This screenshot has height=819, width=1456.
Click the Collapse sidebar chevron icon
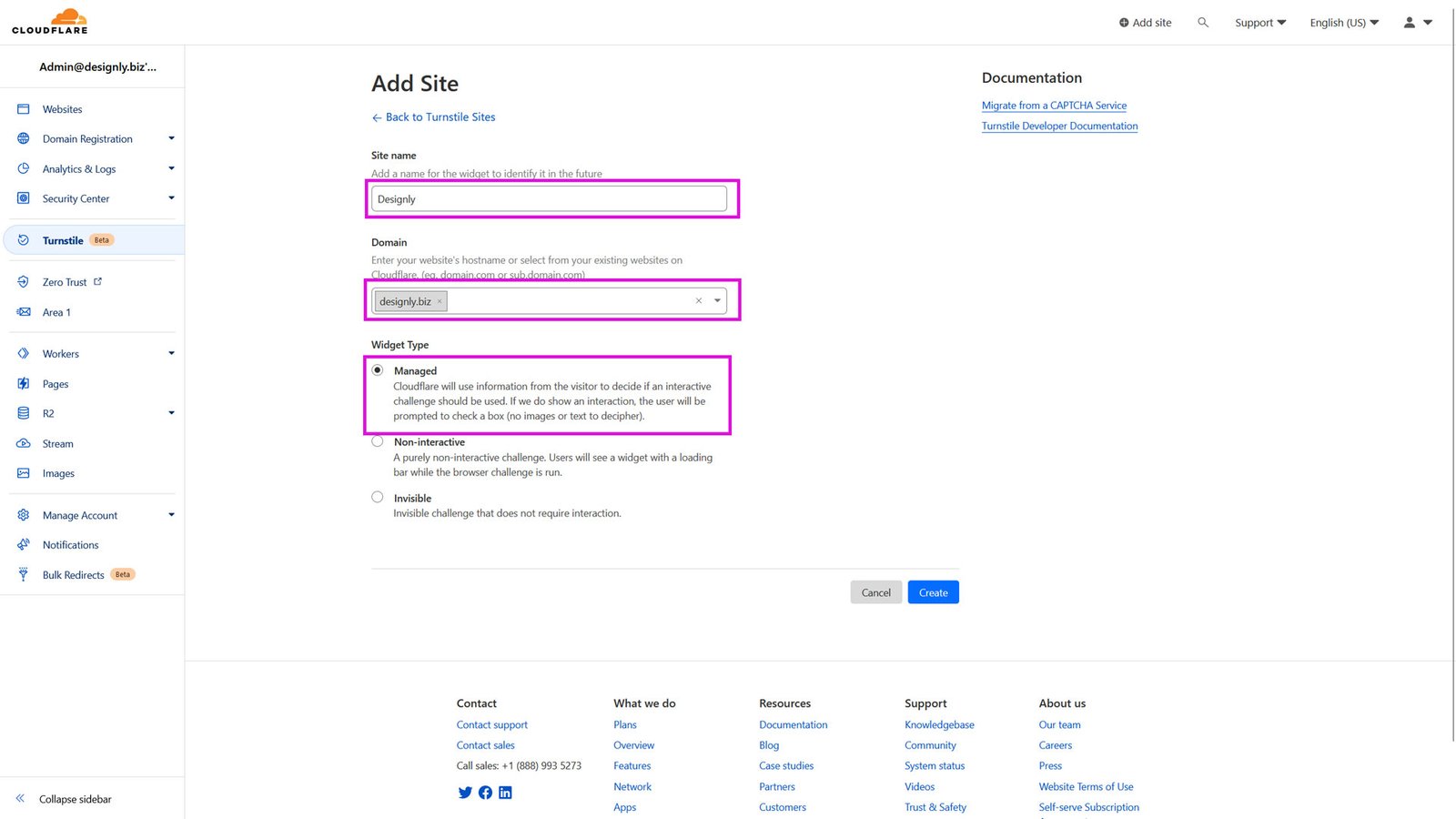[x=20, y=798]
